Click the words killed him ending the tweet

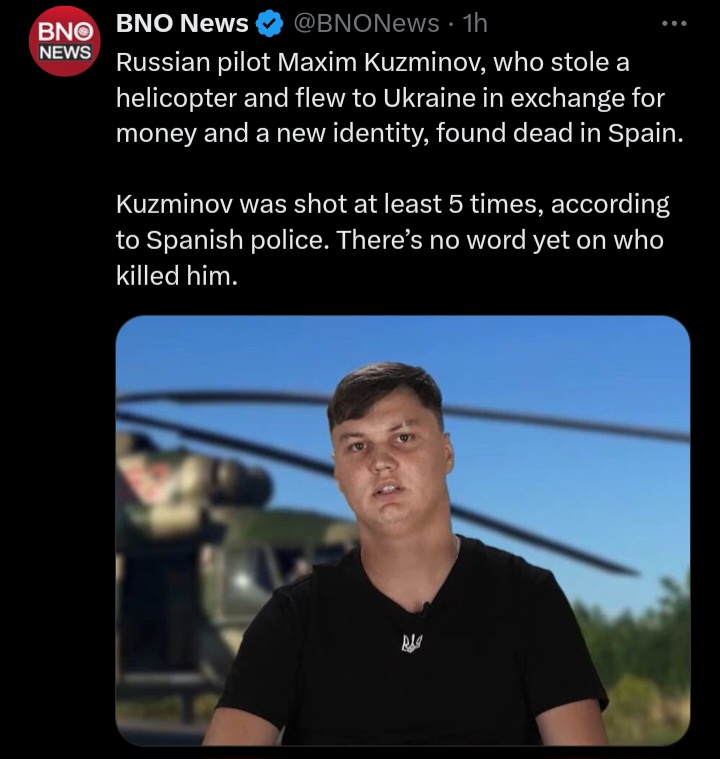(x=177, y=275)
